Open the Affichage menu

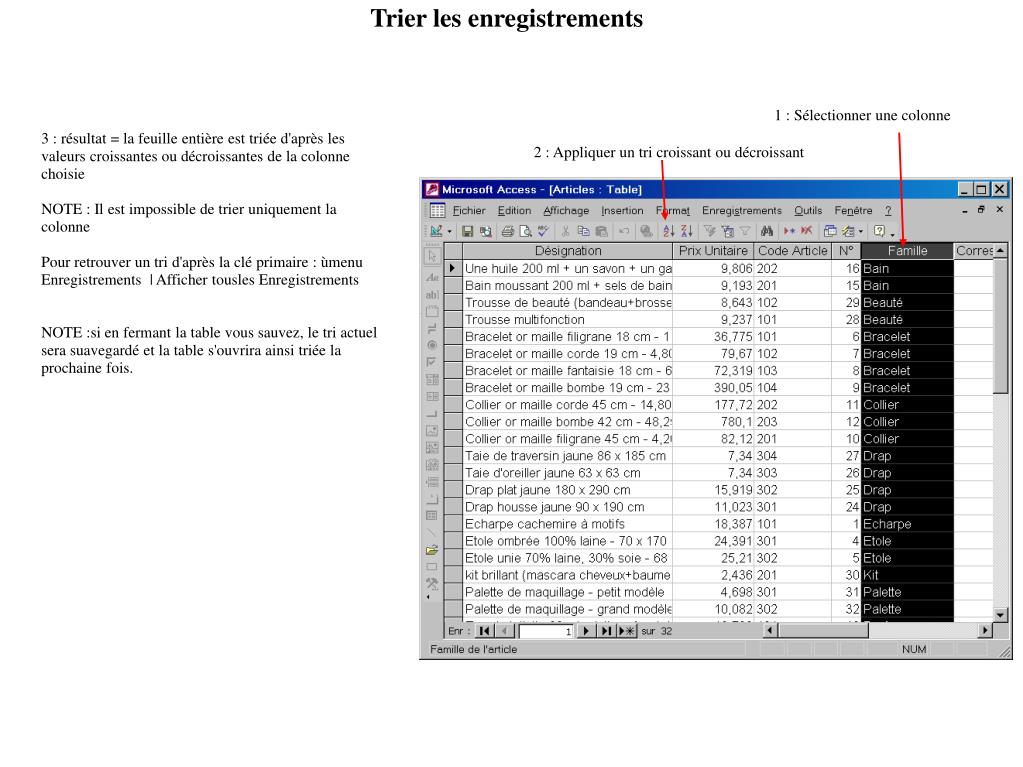[566, 211]
